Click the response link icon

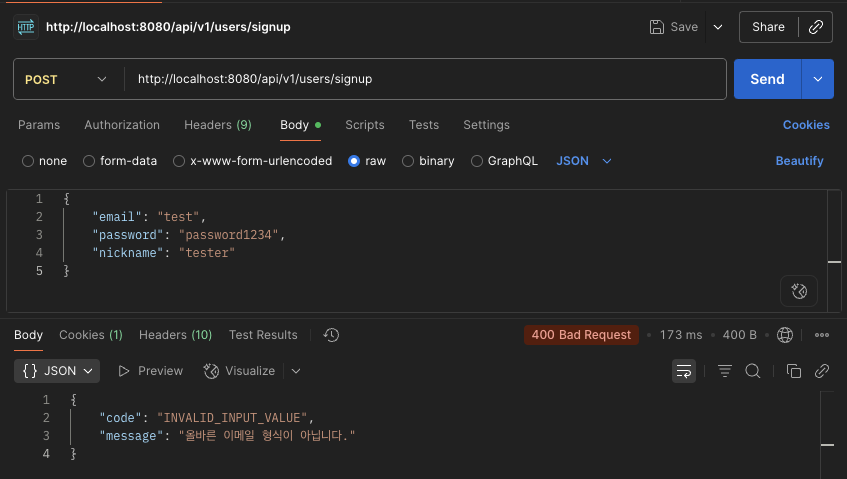(x=822, y=371)
